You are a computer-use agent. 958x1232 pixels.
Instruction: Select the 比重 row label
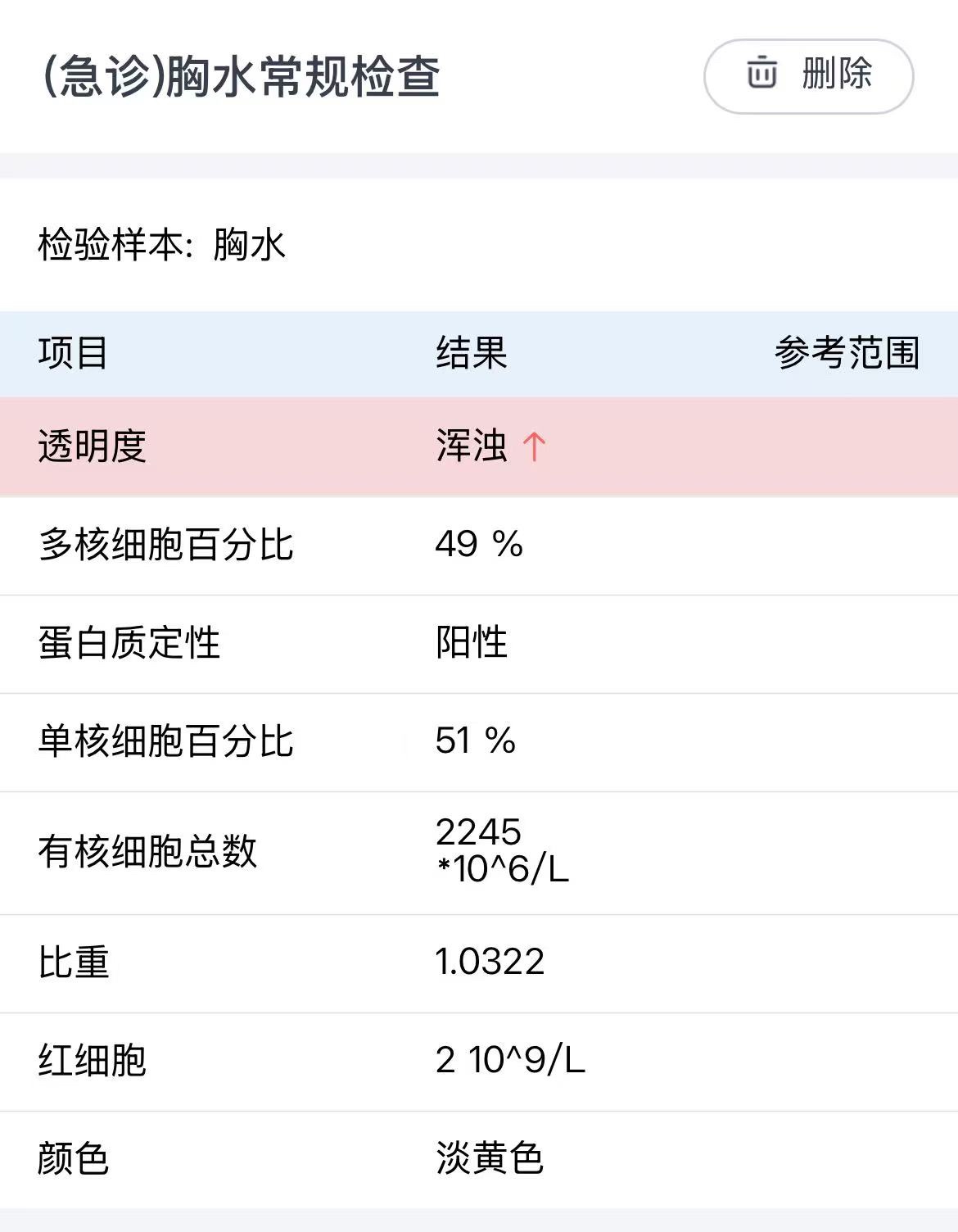point(73,962)
